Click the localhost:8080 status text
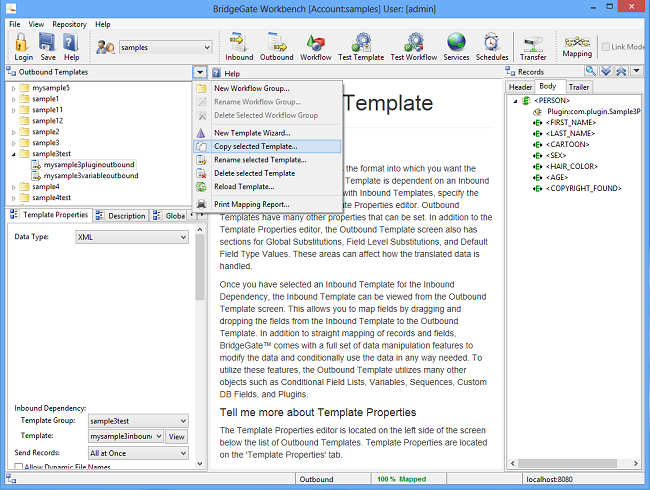Screen dimensions: 650x490 [x=549, y=479]
